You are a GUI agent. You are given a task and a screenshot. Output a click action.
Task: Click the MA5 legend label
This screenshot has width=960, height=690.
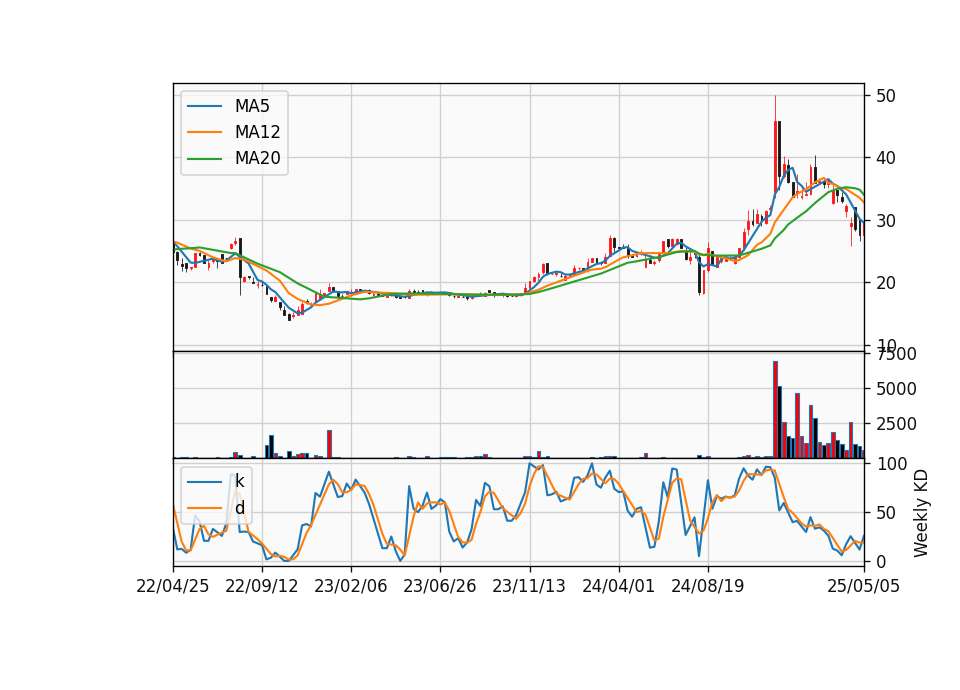tap(252, 106)
